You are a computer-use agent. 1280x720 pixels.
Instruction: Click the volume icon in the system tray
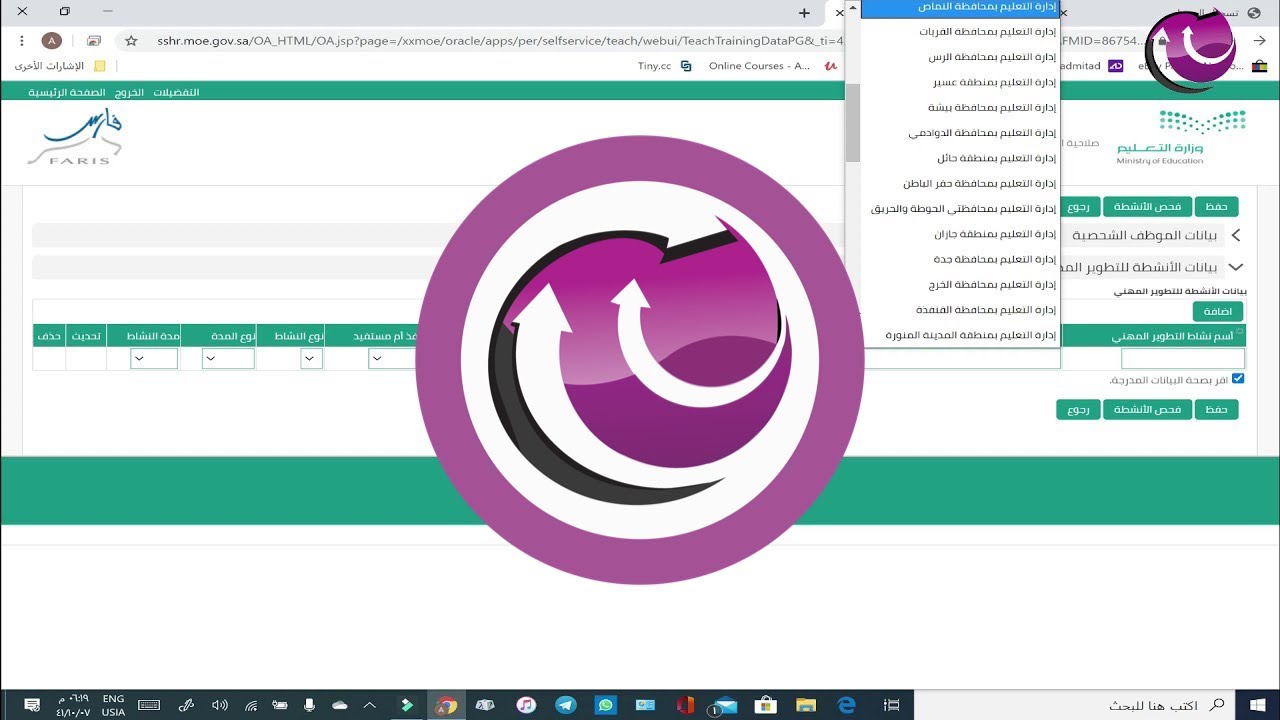(x=220, y=705)
